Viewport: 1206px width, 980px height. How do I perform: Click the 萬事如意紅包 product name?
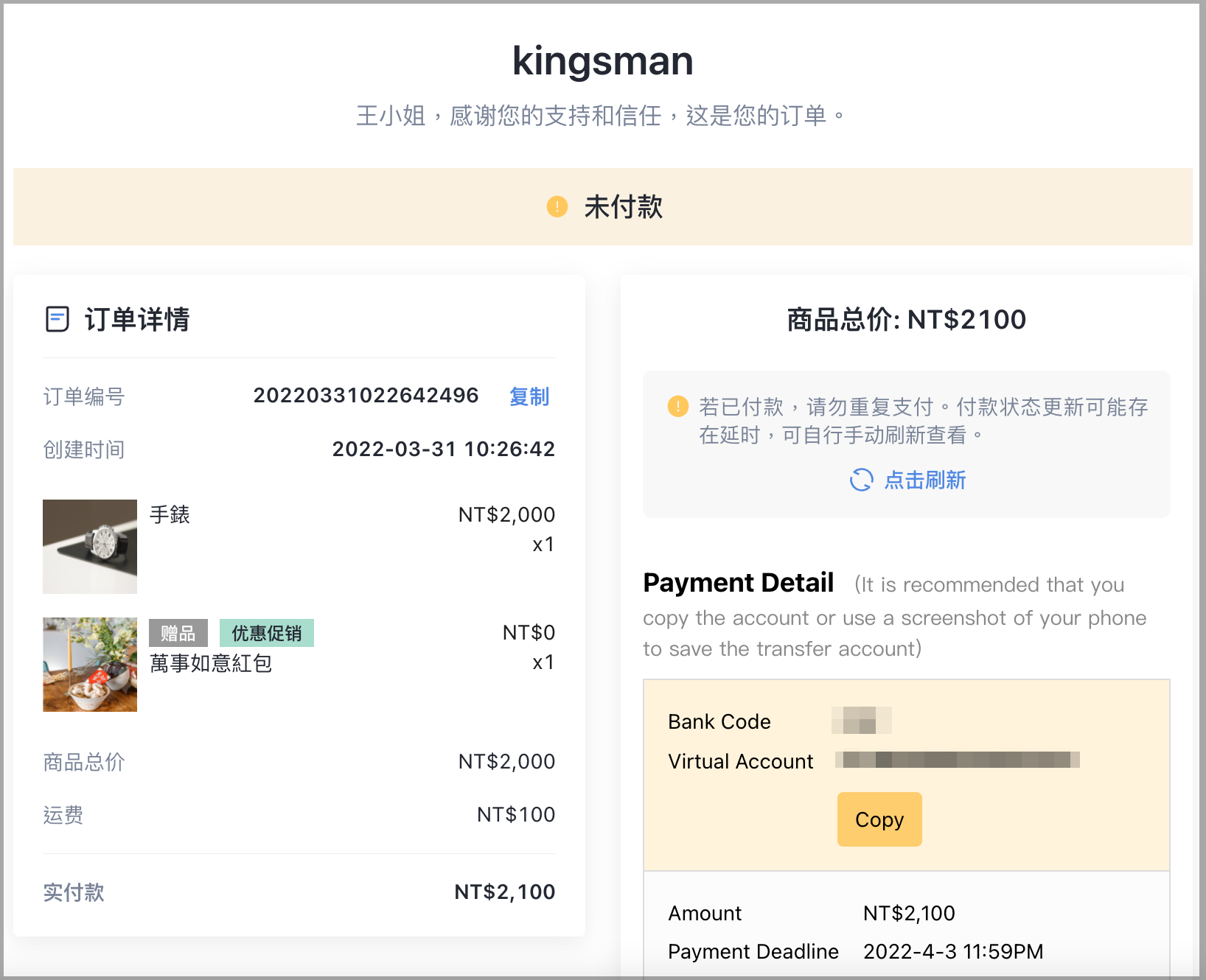pos(211,663)
